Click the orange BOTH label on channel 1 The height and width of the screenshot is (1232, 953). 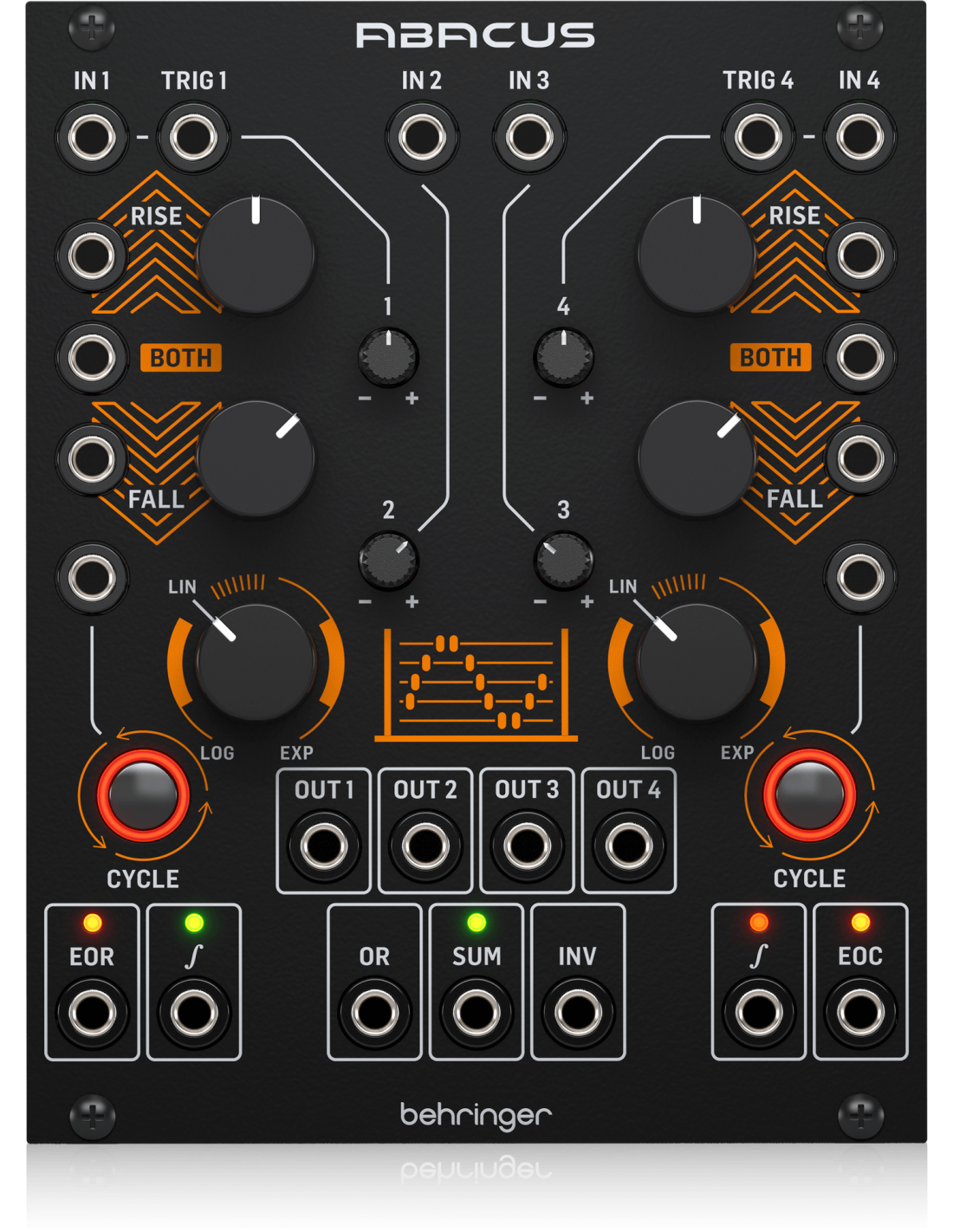(181, 358)
